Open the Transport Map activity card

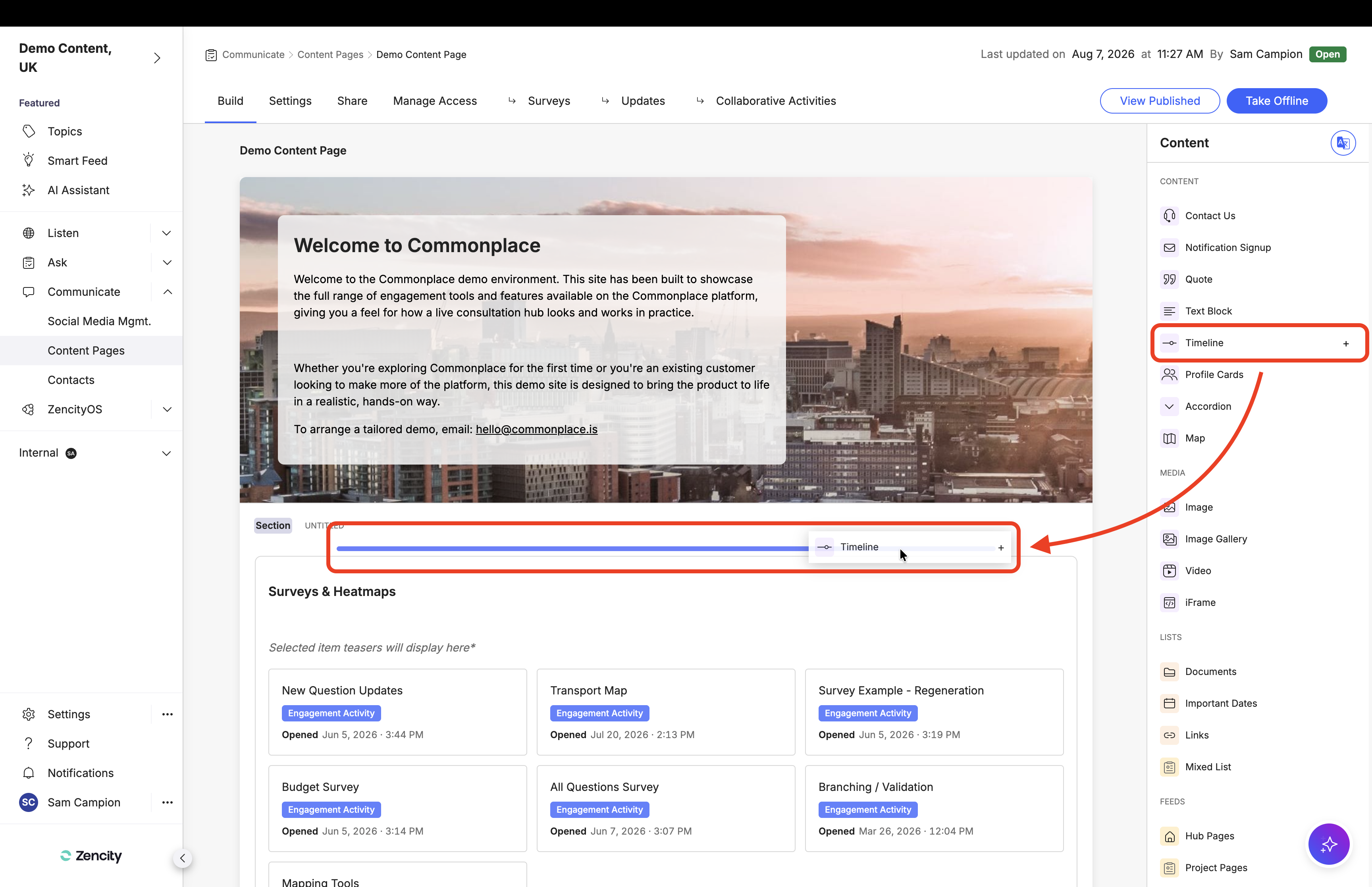666,712
